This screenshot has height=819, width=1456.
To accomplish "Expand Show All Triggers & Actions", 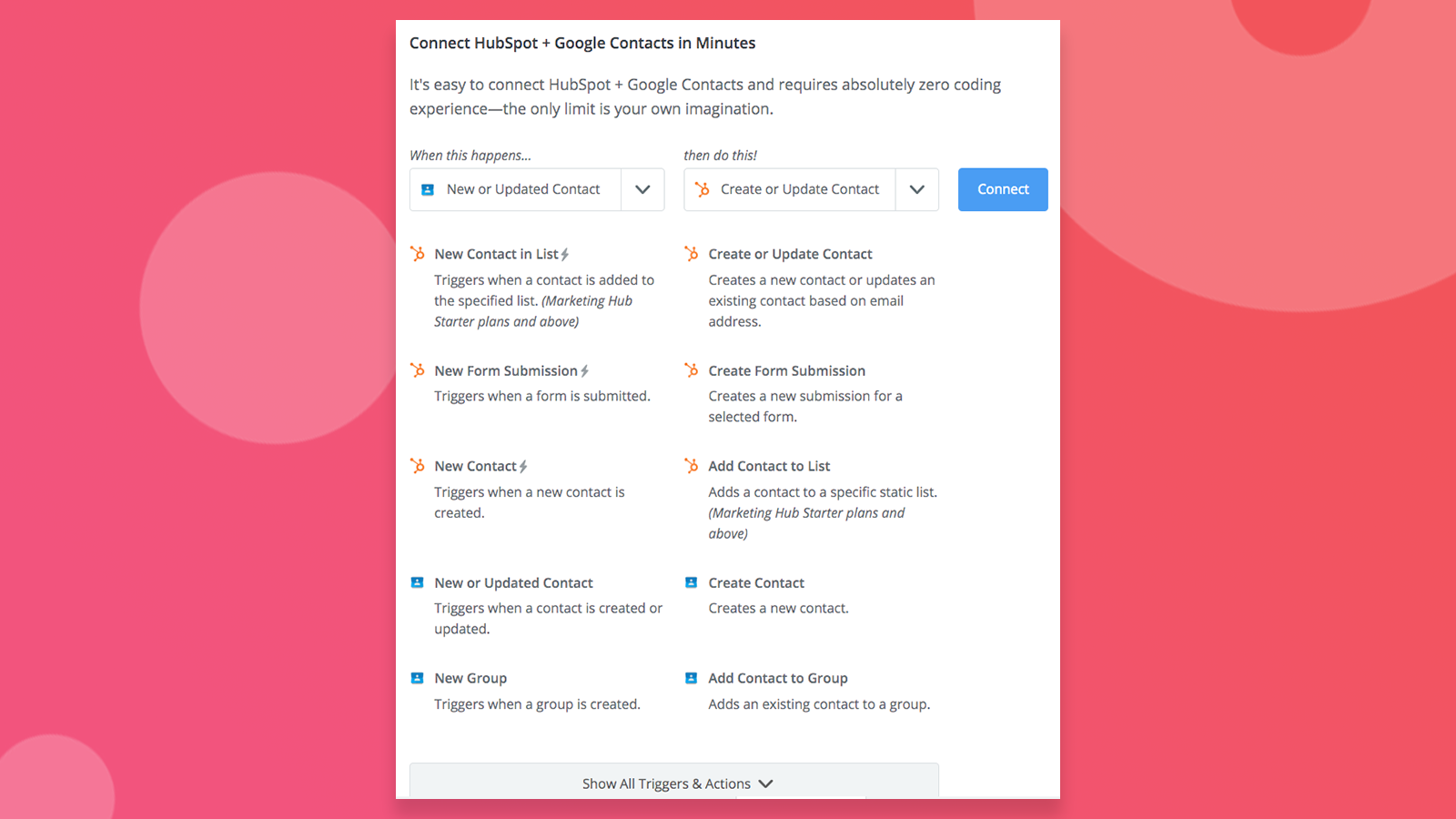I will click(x=674, y=783).
